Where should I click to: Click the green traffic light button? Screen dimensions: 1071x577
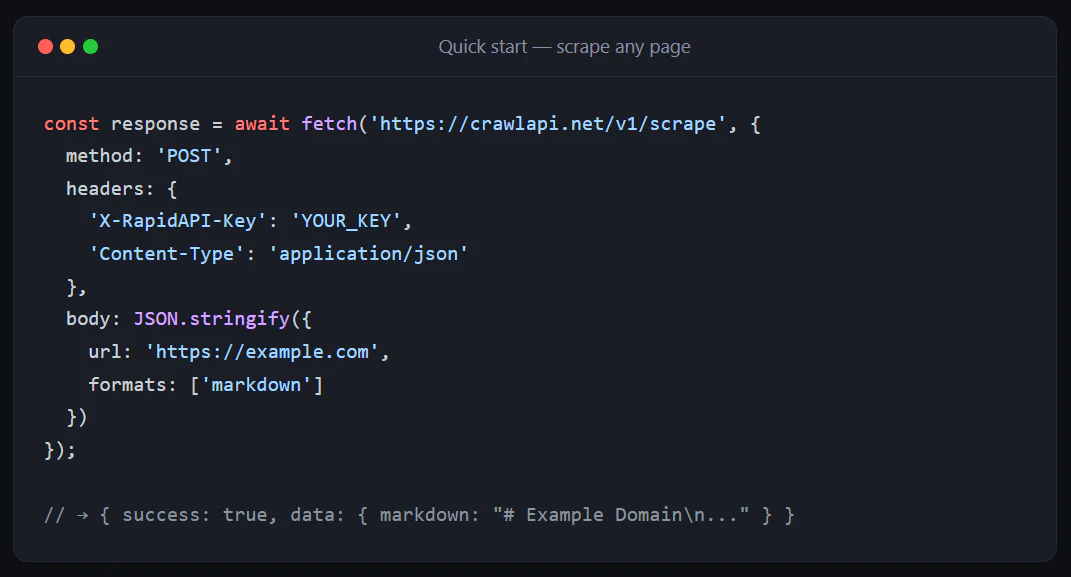point(90,46)
